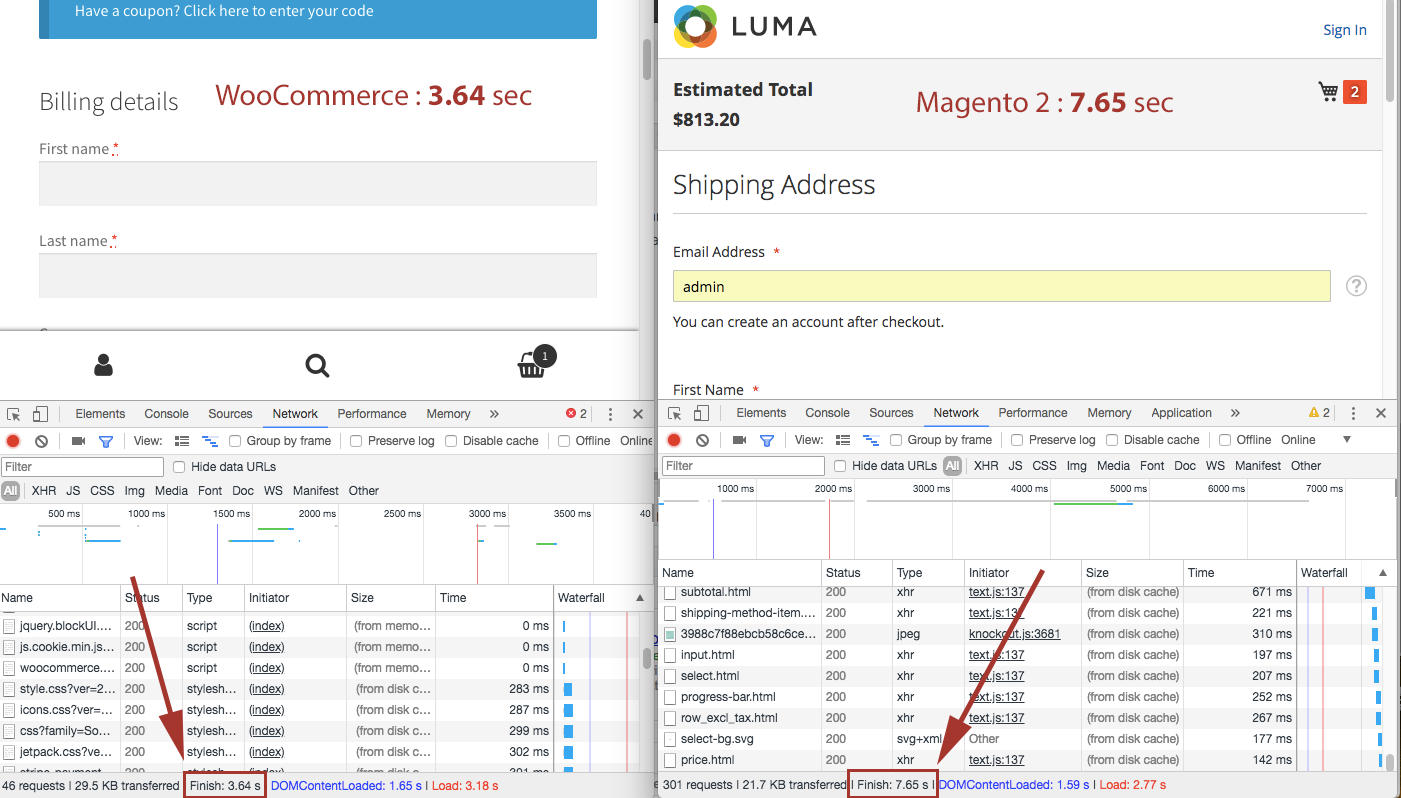Click into the Email Address field containing admin
Screen dimensions: 1401x798
(1000, 287)
